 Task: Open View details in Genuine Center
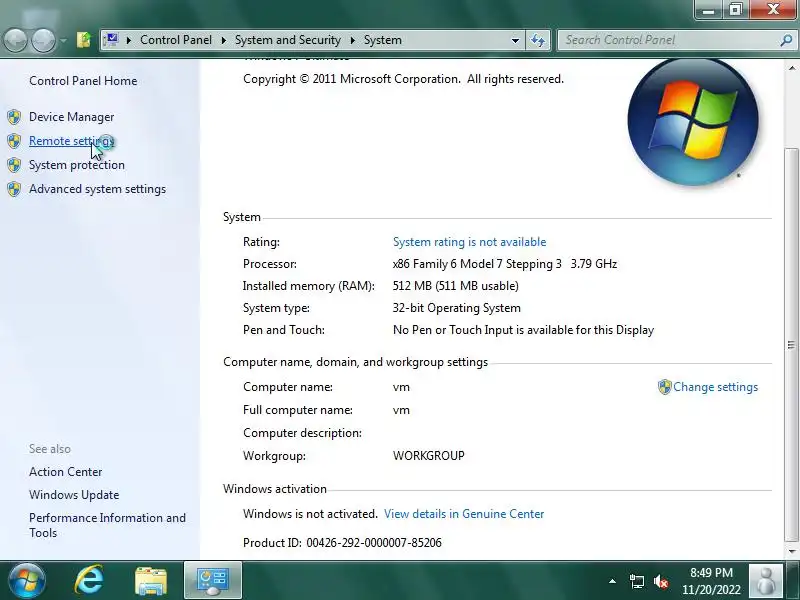[x=464, y=514]
